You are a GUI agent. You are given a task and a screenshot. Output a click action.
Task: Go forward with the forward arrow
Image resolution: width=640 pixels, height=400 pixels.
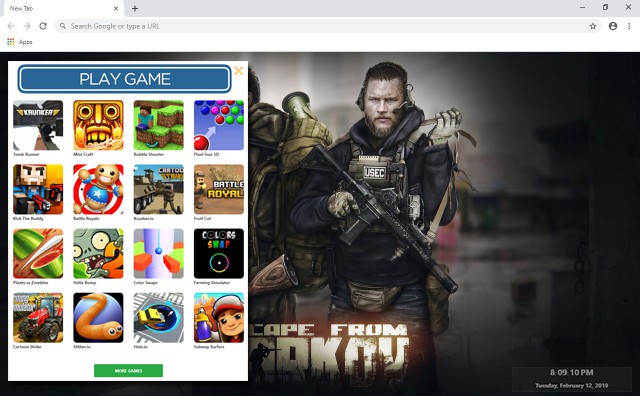click(27, 26)
